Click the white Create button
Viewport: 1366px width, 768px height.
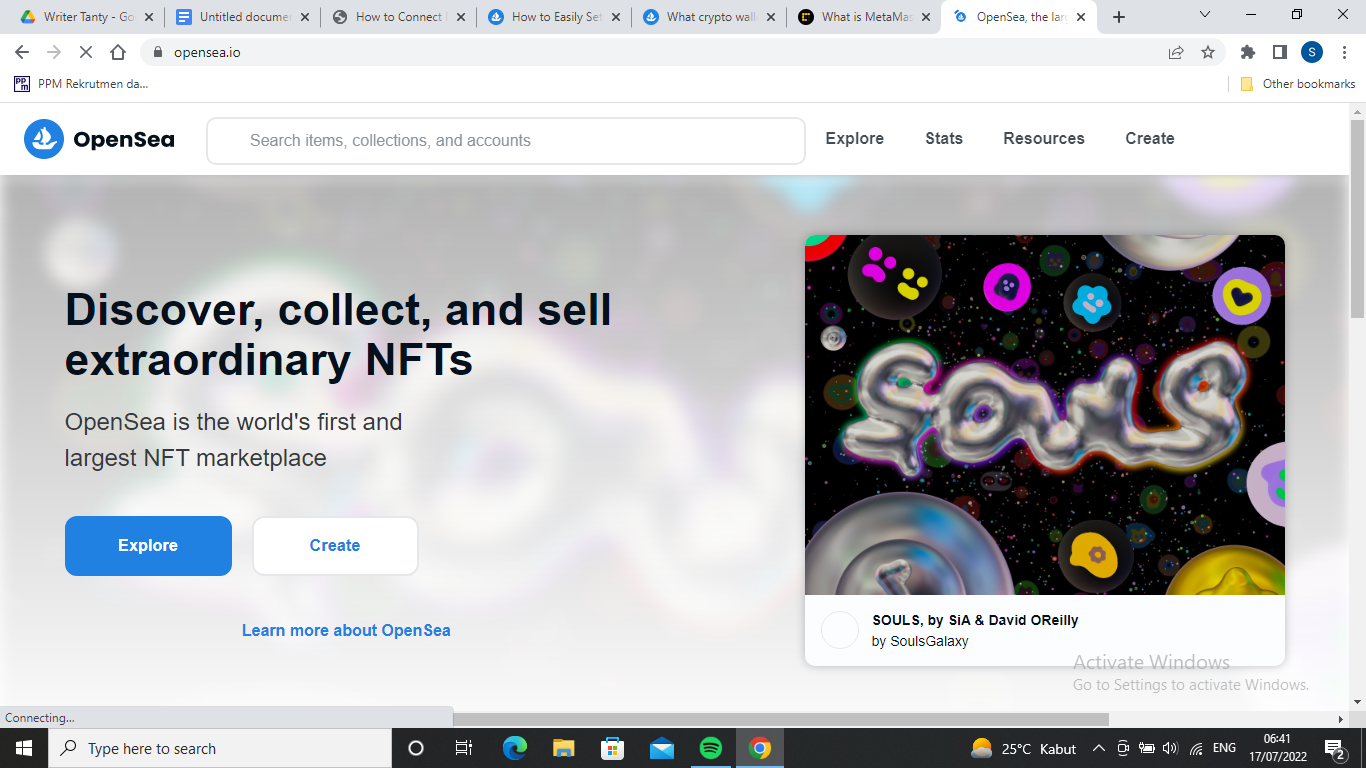tap(335, 546)
